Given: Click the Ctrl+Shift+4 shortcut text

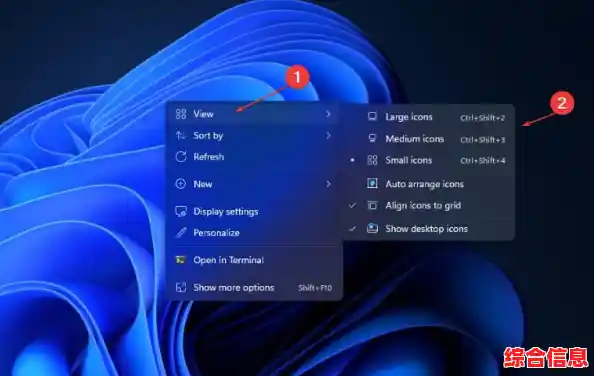Looking at the screenshot, I should [x=482, y=161].
